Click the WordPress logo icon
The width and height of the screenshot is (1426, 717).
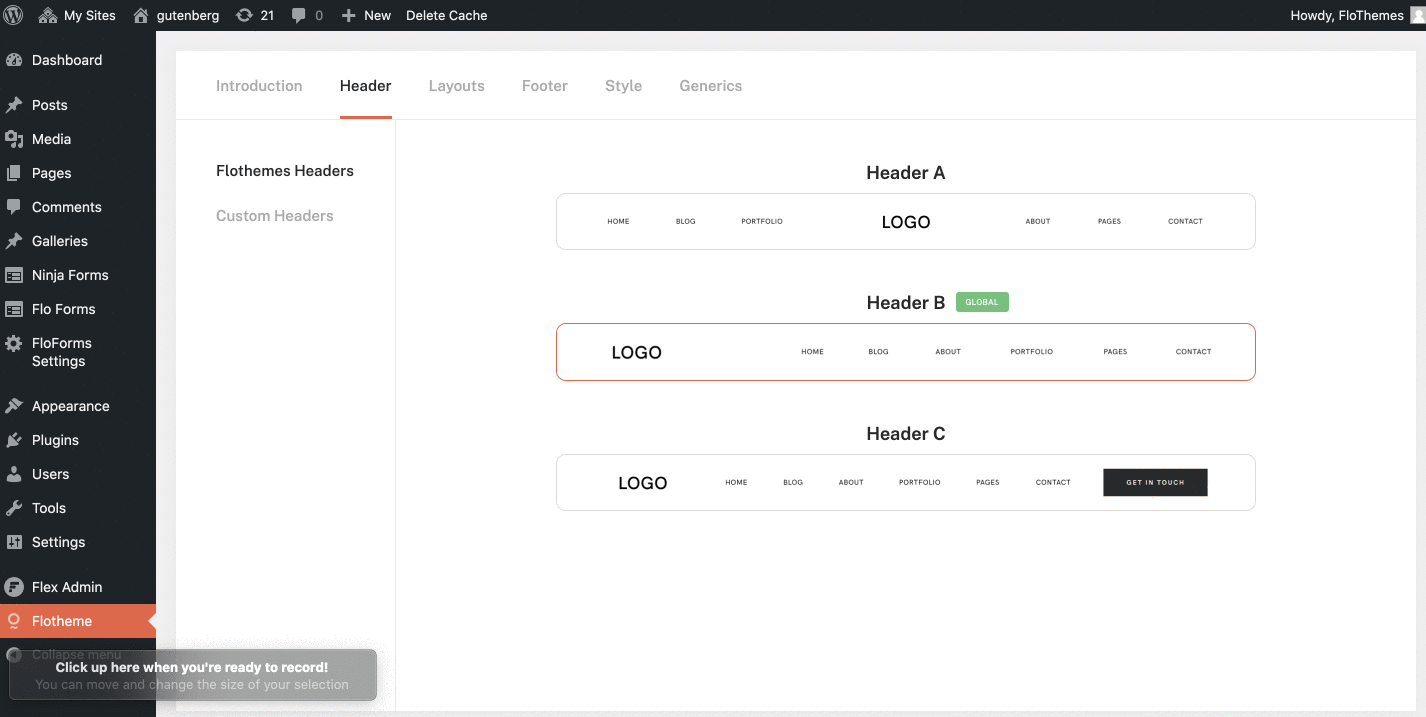click(x=14, y=15)
